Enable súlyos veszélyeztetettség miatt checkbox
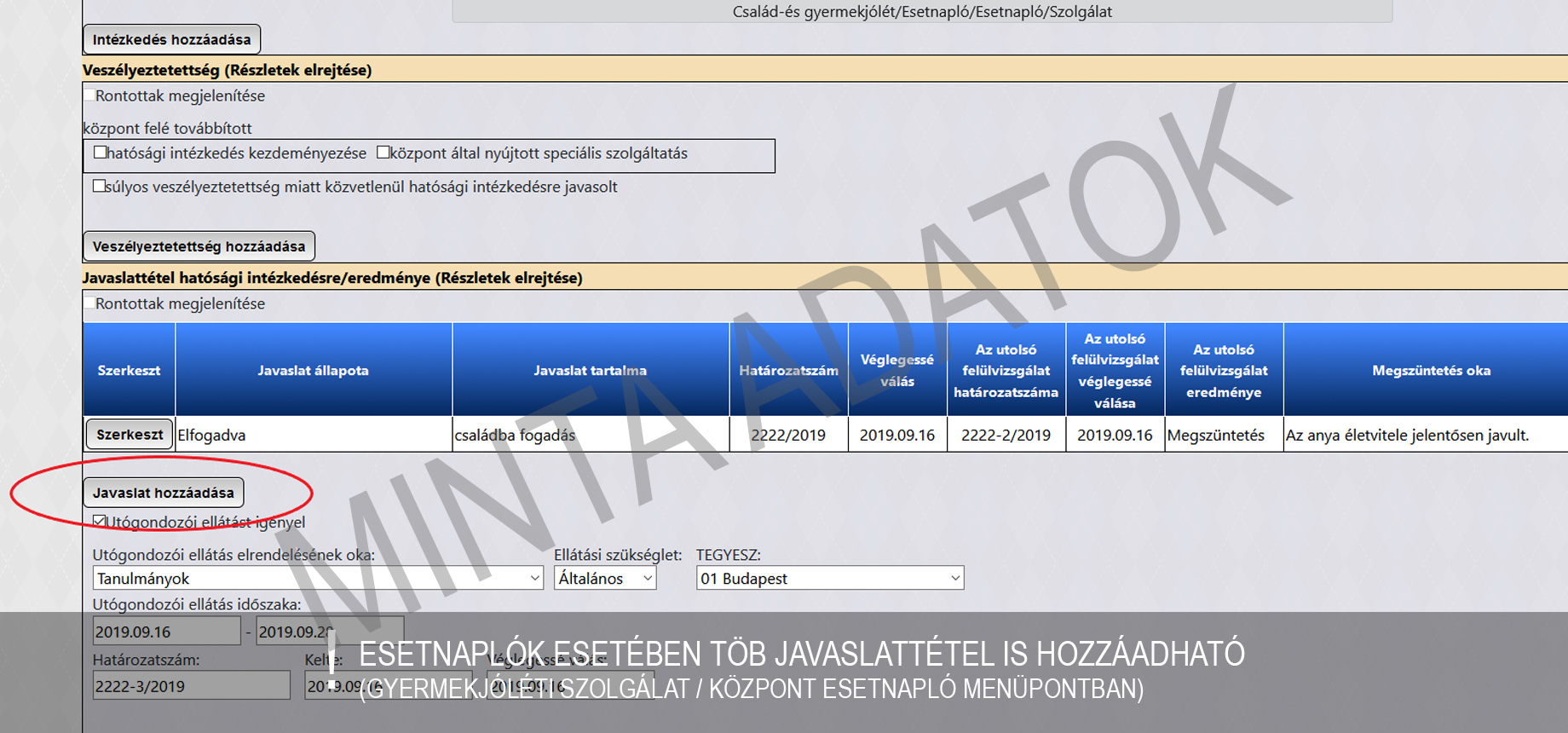 [x=100, y=186]
